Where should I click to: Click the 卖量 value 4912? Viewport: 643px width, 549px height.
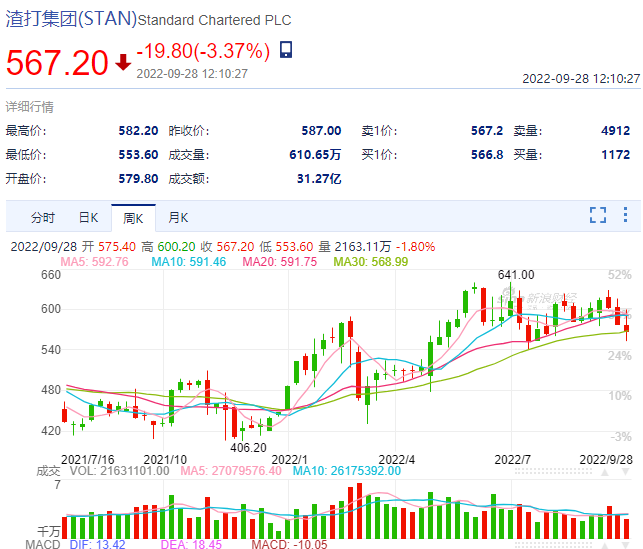click(616, 131)
